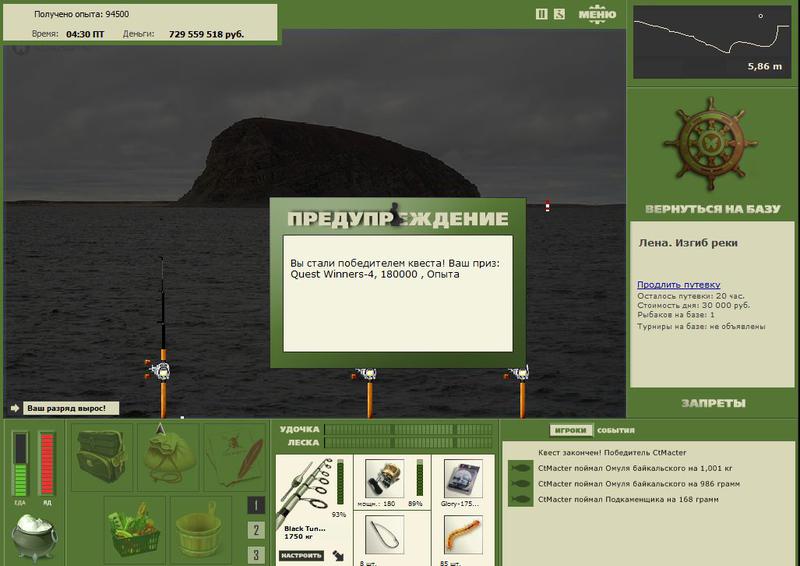
Task: Open the fish sack keepnet icon
Action: [x=169, y=456]
